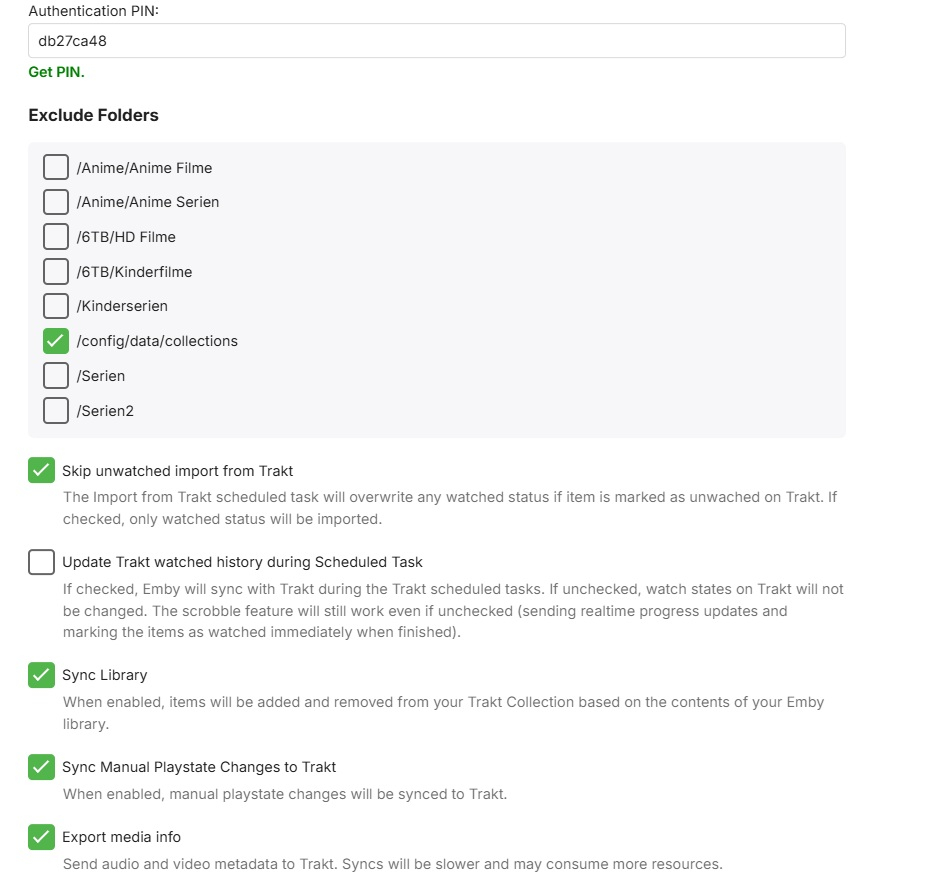Image resolution: width=952 pixels, height=896 pixels.
Task: Enable Update Trakt watched history during Scheduled Task
Action: coord(41,562)
